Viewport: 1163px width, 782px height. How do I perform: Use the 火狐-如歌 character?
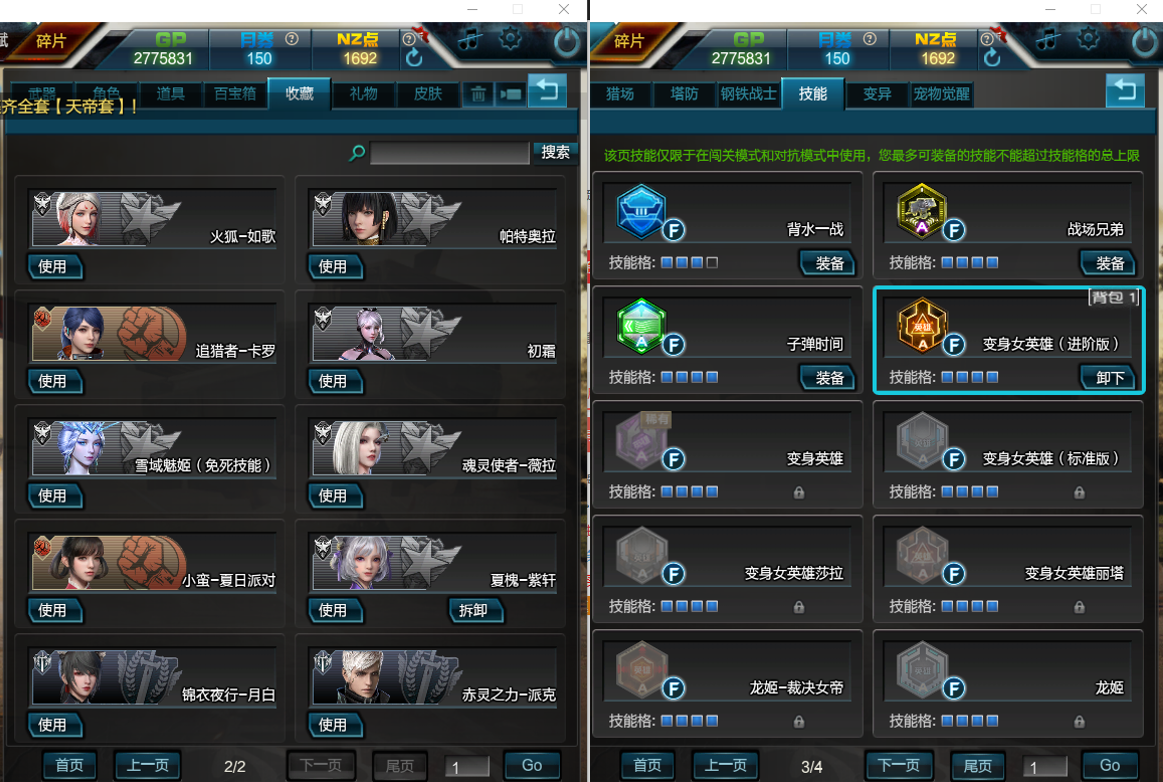53,266
